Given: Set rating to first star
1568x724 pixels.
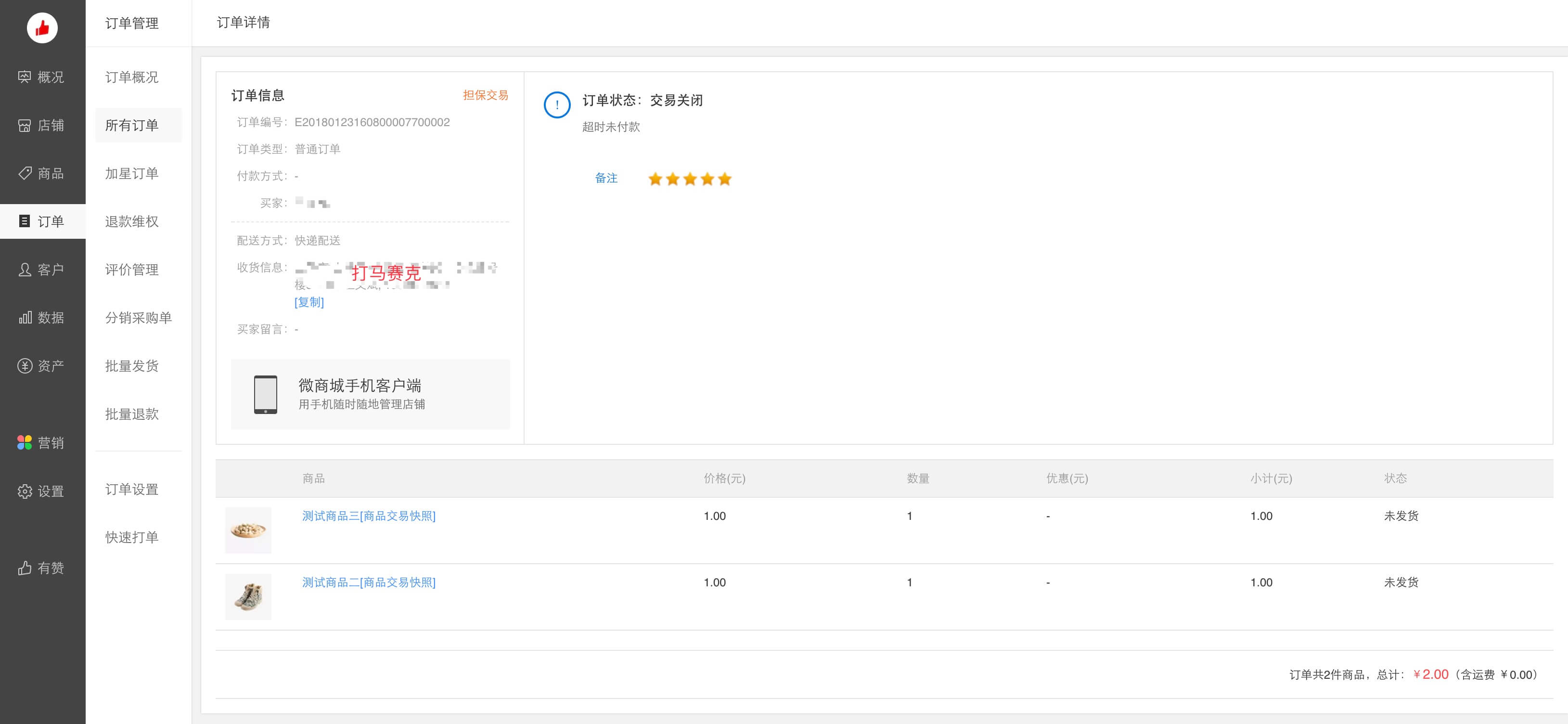Looking at the screenshot, I should 655,179.
